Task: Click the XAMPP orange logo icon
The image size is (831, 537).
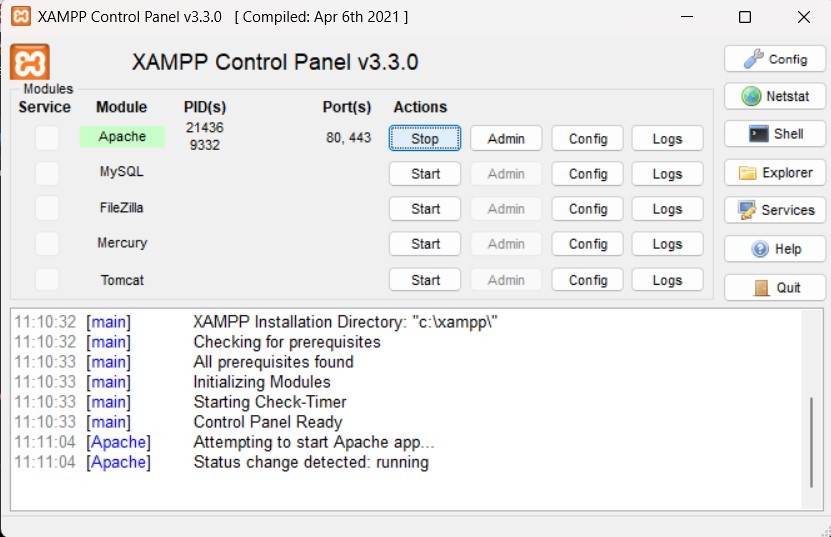Action: 30,62
